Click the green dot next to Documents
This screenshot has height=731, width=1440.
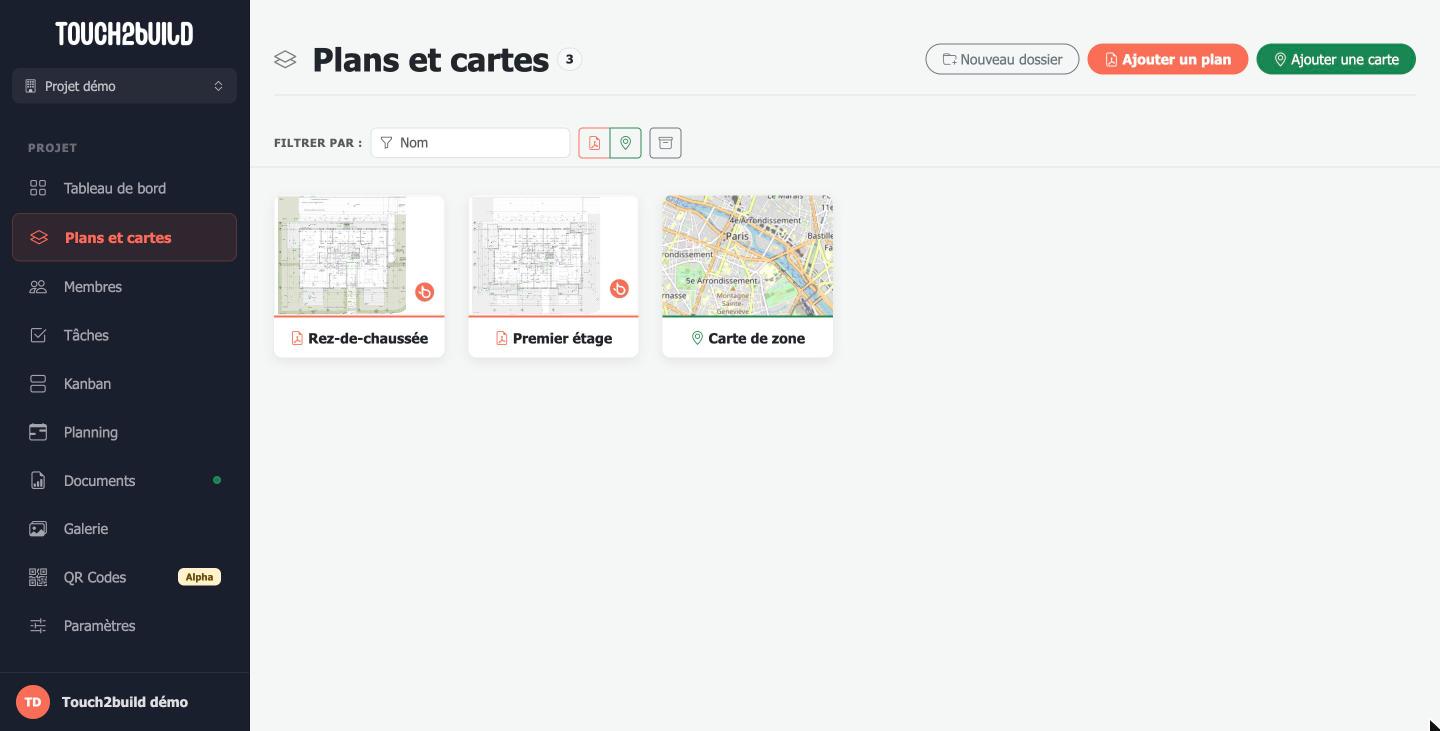[x=217, y=480]
